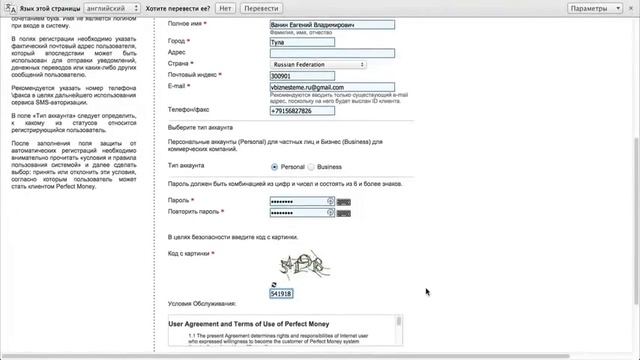Click the translate icon in translation bar
The height and width of the screenshot is (360, 640).
click(x=11, y=8)
